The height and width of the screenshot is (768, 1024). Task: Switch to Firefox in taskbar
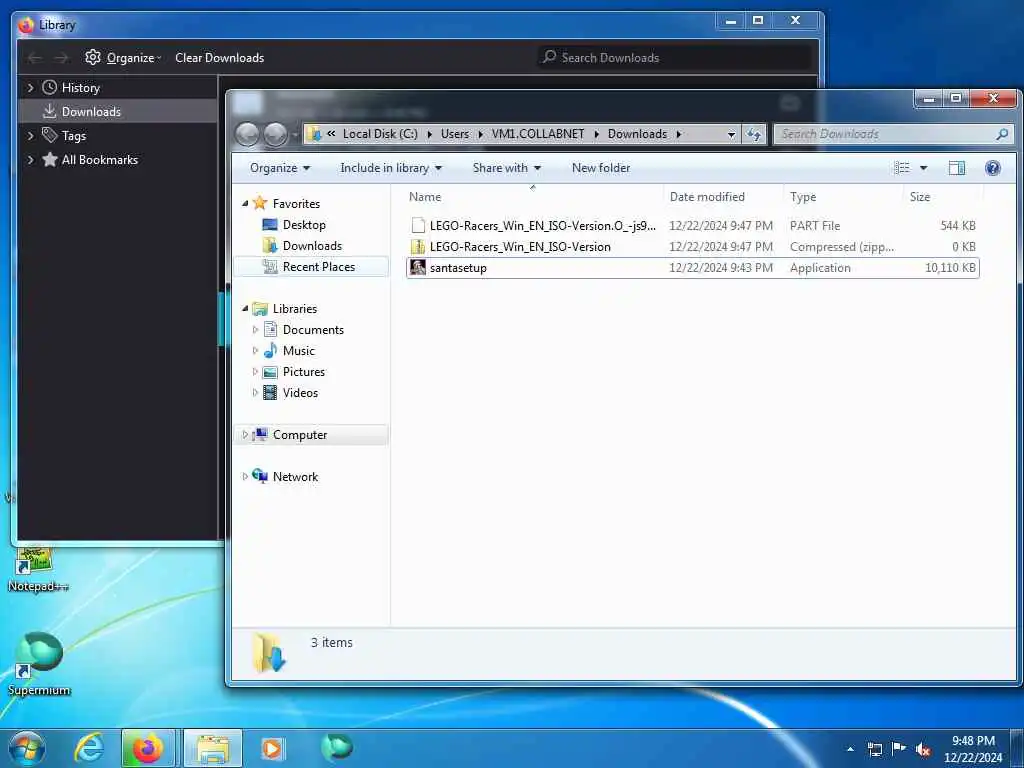click(x=148, y=748)
